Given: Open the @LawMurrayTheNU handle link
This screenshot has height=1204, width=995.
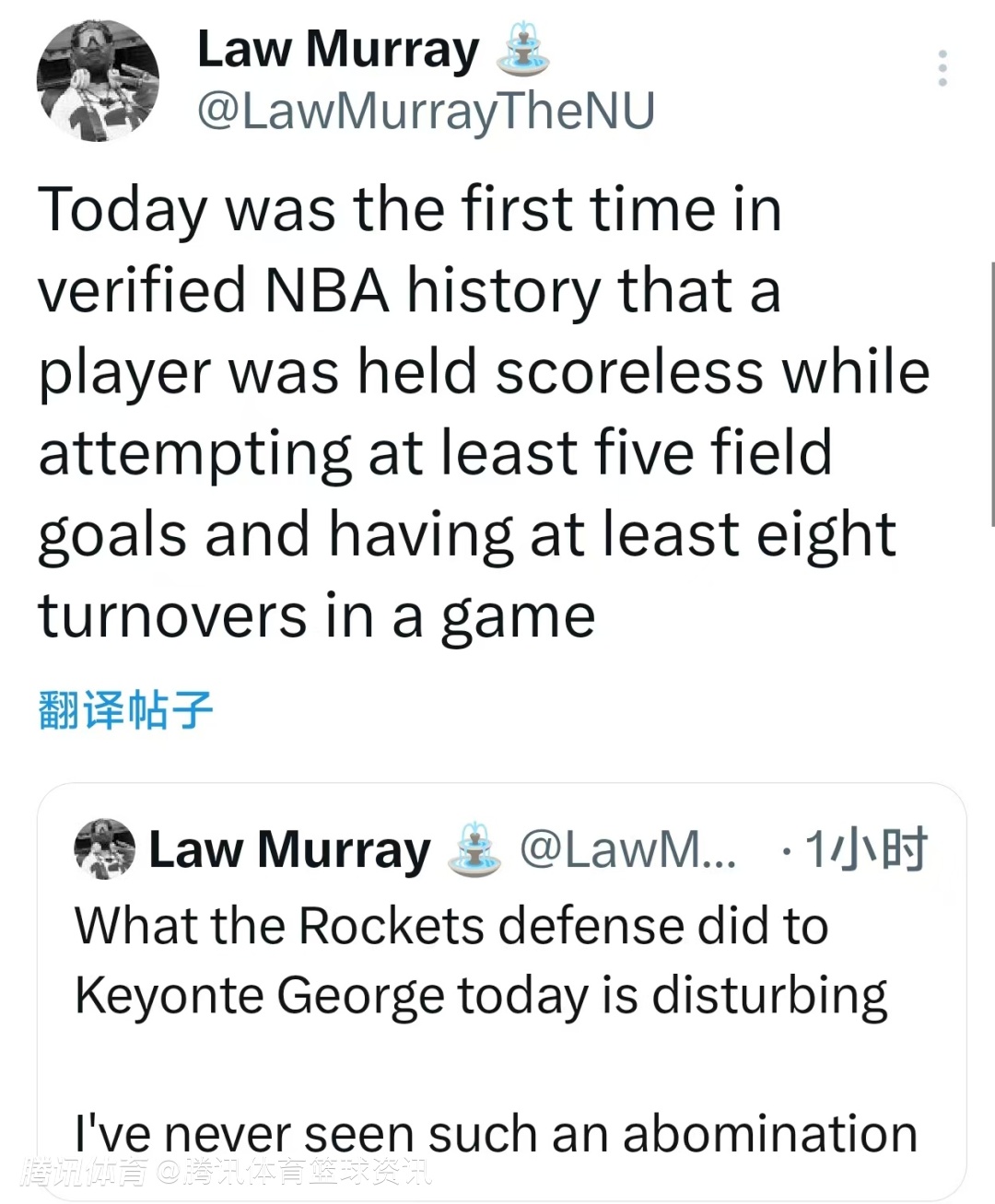Looking at the screenshot, I should pyautogui.click(x=426, y=111).
